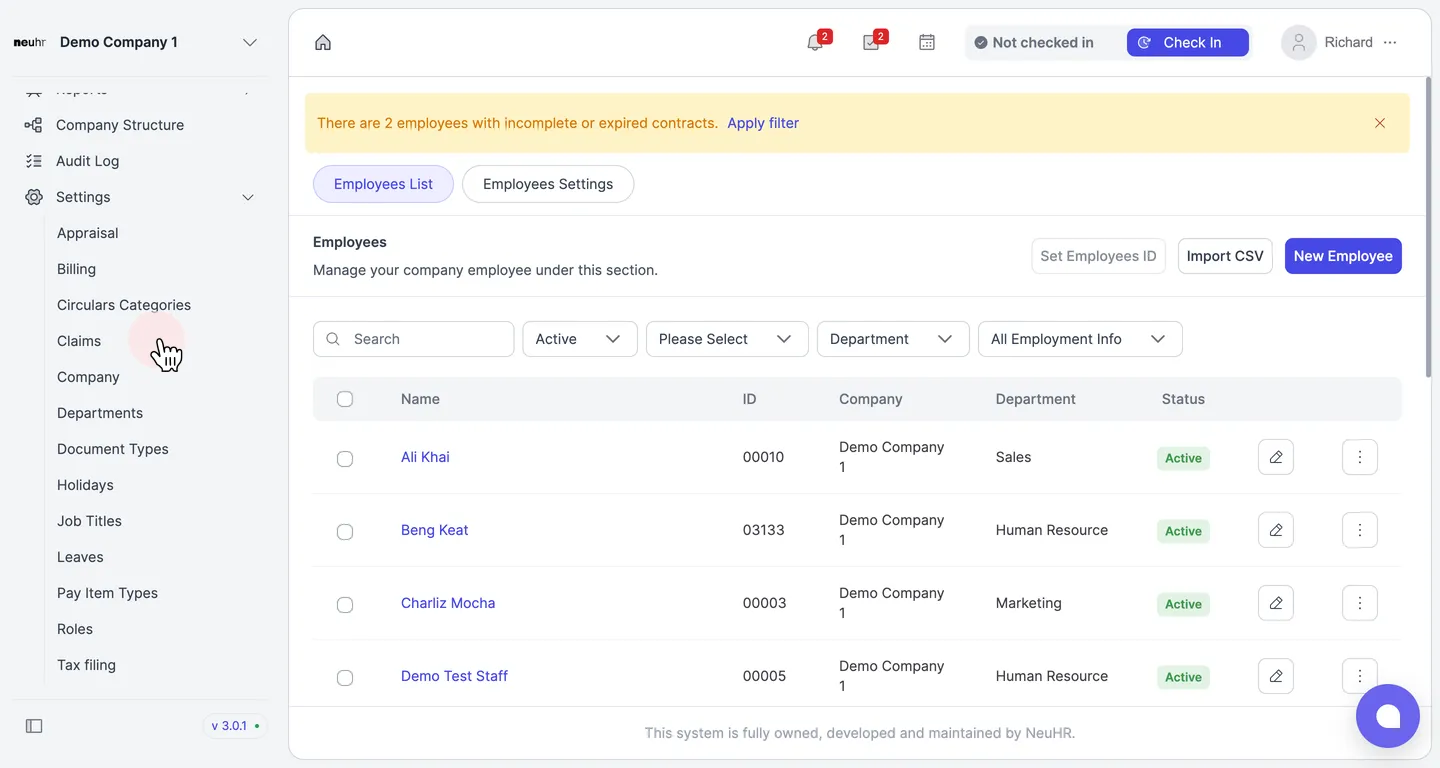Open more options for Charliz Mocha
The image size is (1440, 768).
coord(1360,603)
